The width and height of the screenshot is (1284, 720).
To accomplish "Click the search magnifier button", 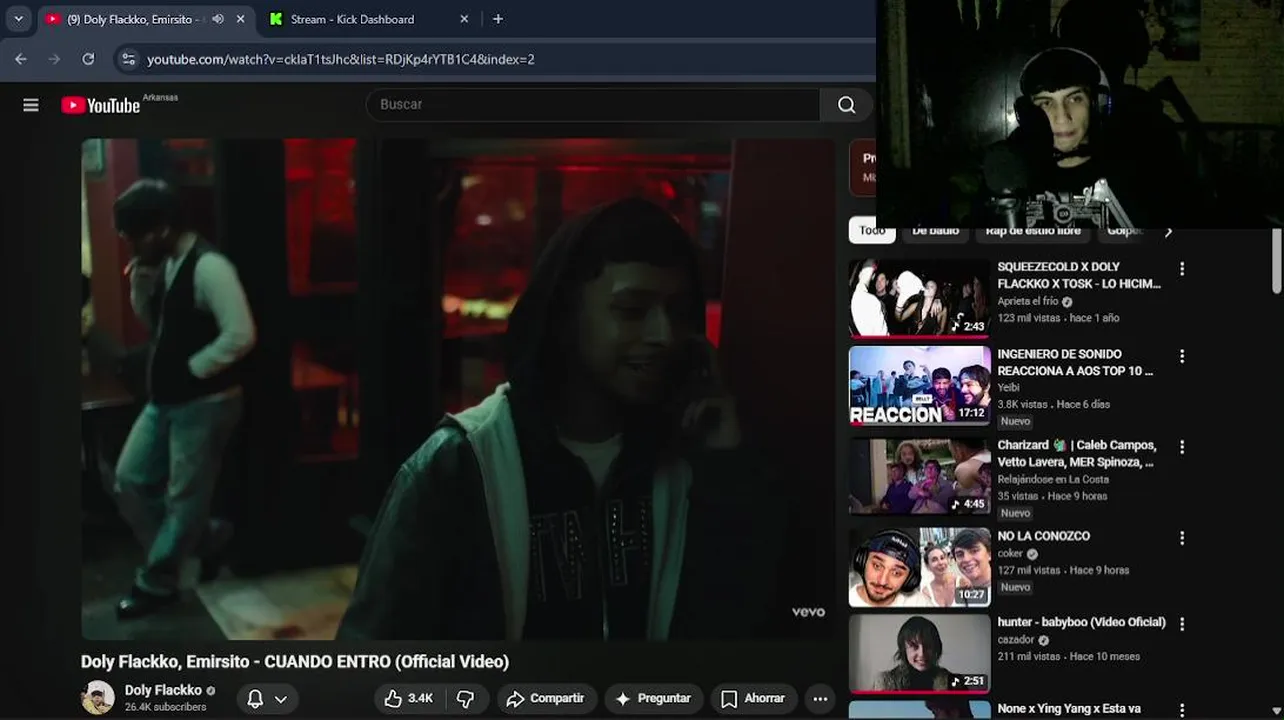I will coord(846,105).
